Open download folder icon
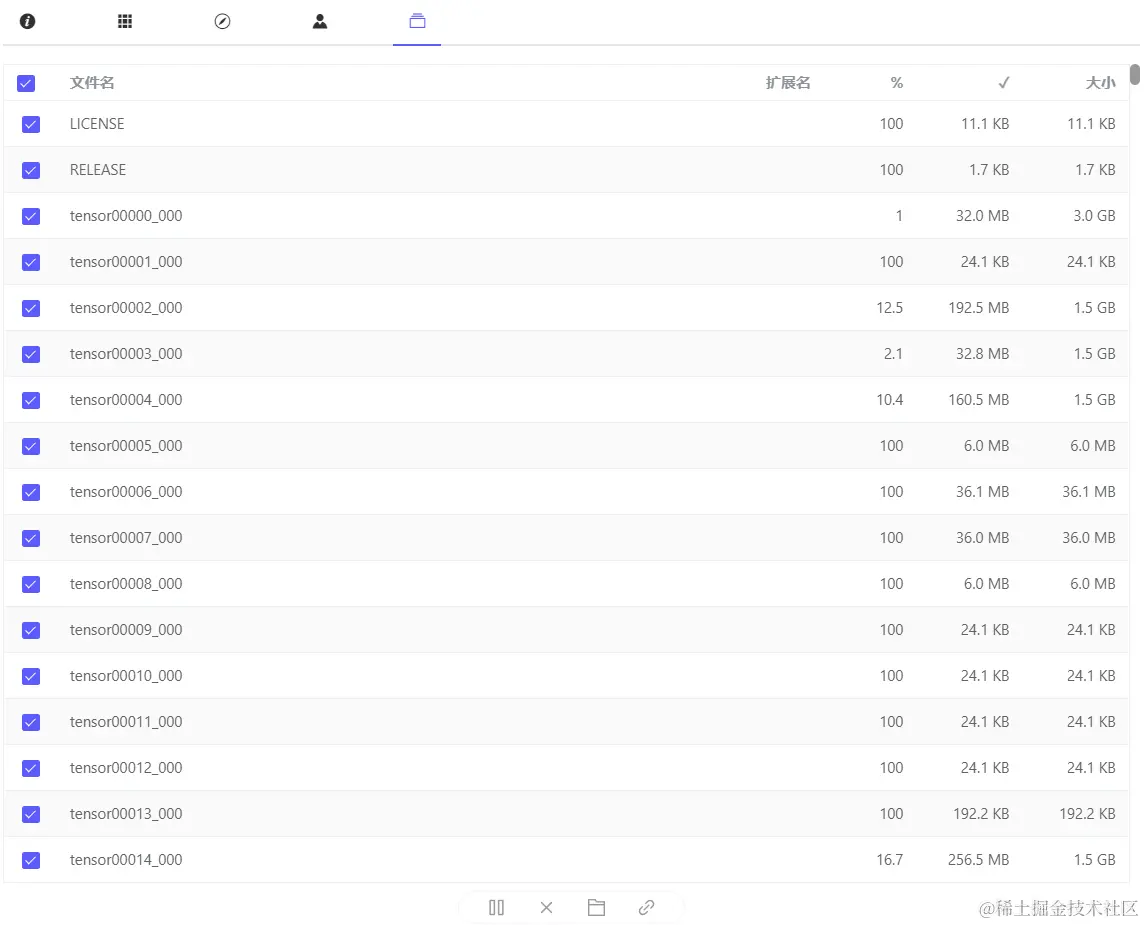1145x925 pixels. coord(597,907)
